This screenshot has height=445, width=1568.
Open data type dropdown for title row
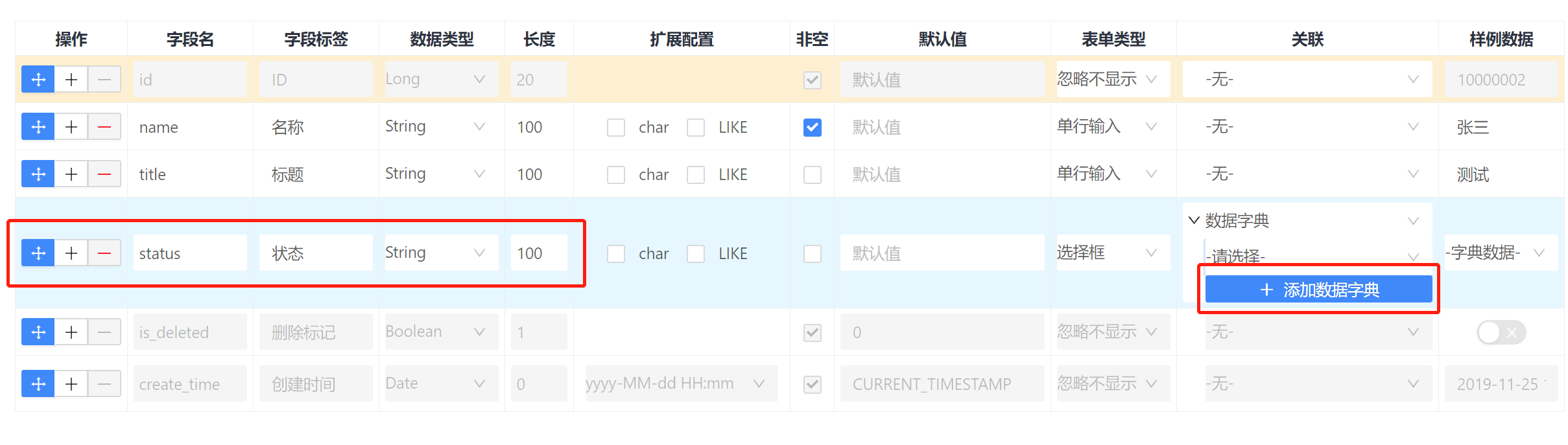[x=442, y=174]
